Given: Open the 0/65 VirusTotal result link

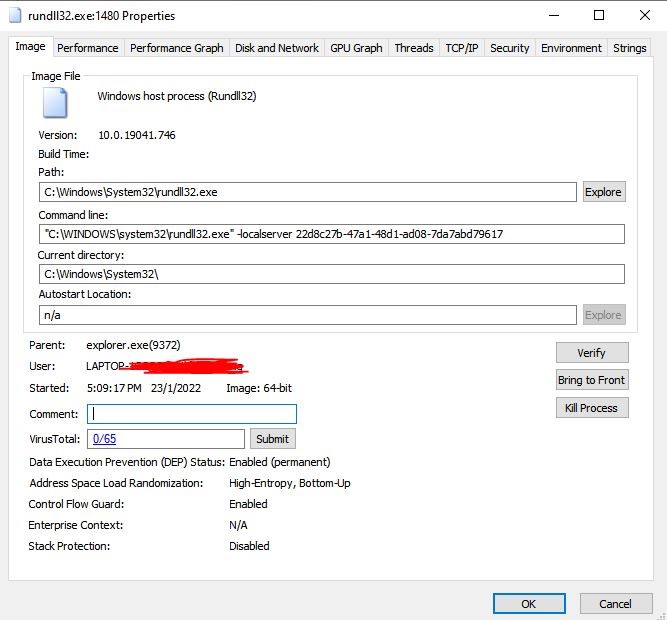Looking at the screenshot, I should point(104,438).
